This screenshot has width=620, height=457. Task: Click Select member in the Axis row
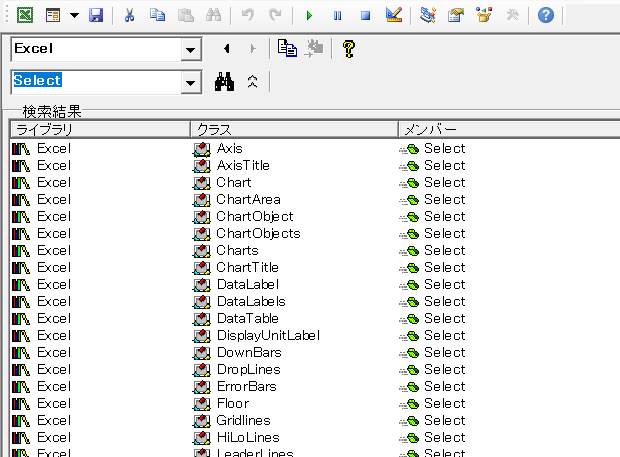(x=445, y=149)
